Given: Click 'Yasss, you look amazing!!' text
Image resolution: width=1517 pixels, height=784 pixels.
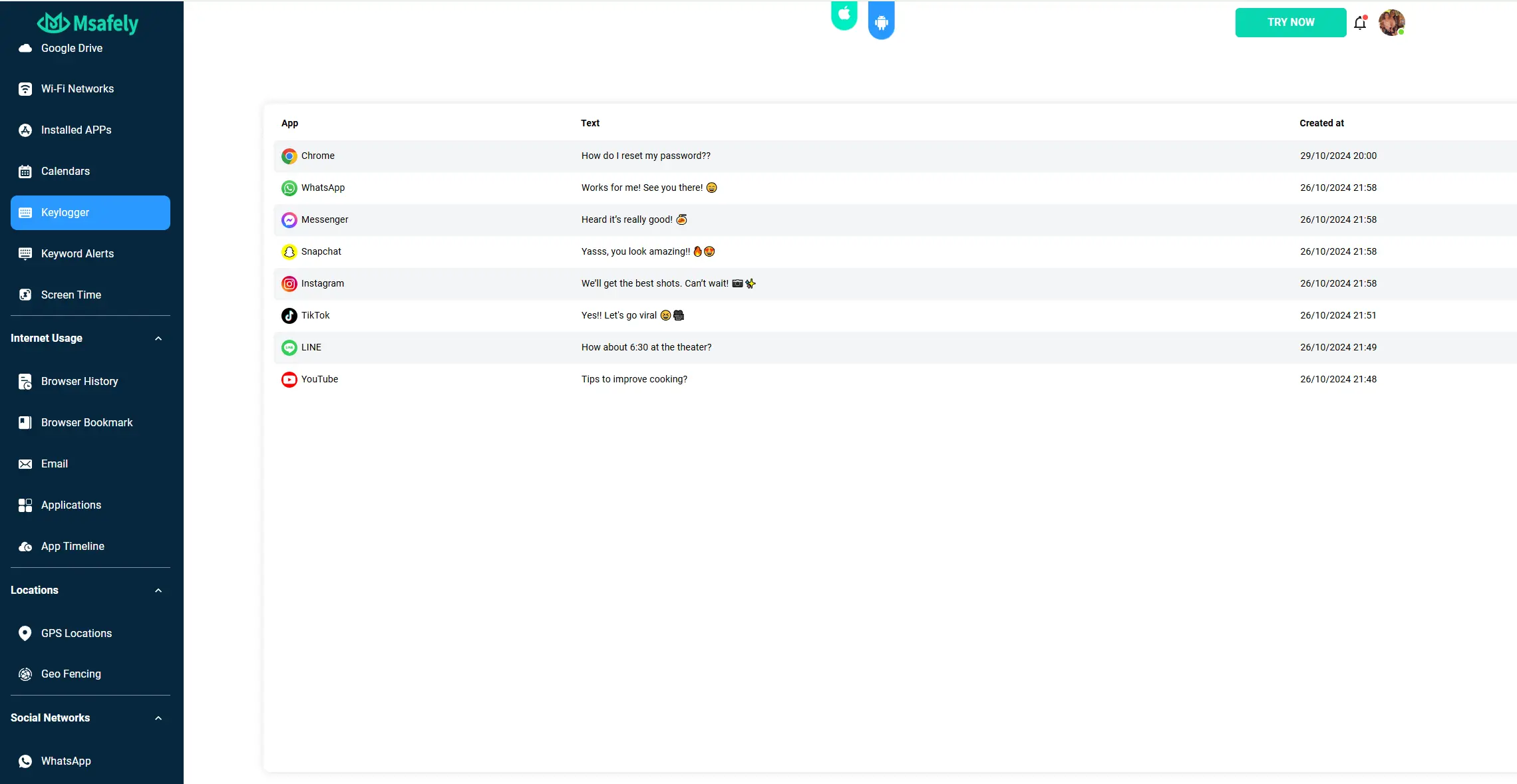Looking at the screenshot, I should 636,251.
